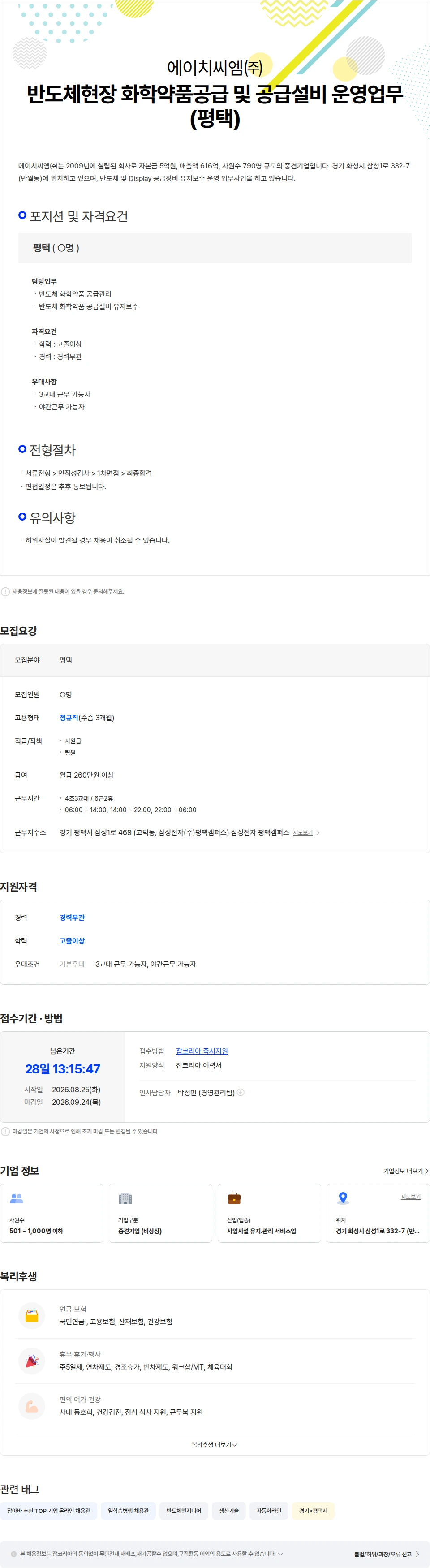430x1568 pixels.
Task: Click the 마감일 2026.09.24(목) date
Action: tap(76, 1102)
